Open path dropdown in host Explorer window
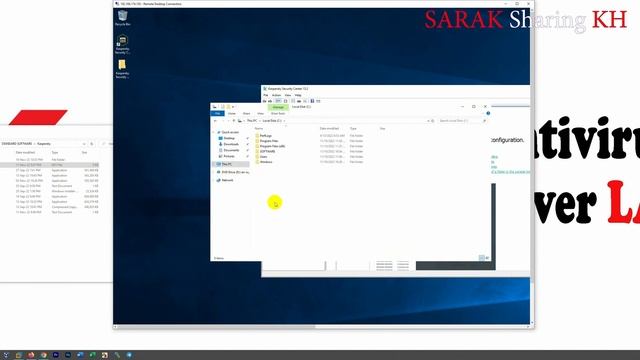The width and height of the screenshot is (640, 360). (84, 144)
